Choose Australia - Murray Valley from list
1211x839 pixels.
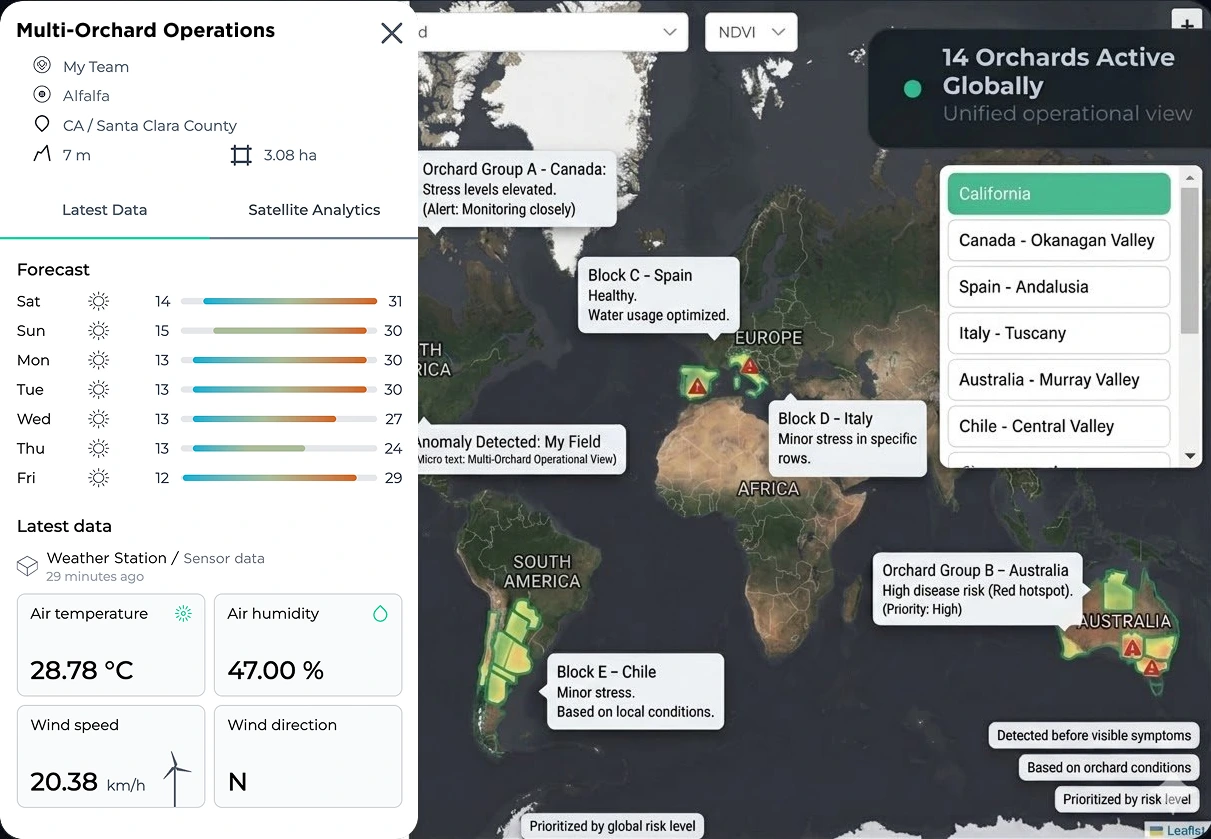click(x=1058, y=380)
